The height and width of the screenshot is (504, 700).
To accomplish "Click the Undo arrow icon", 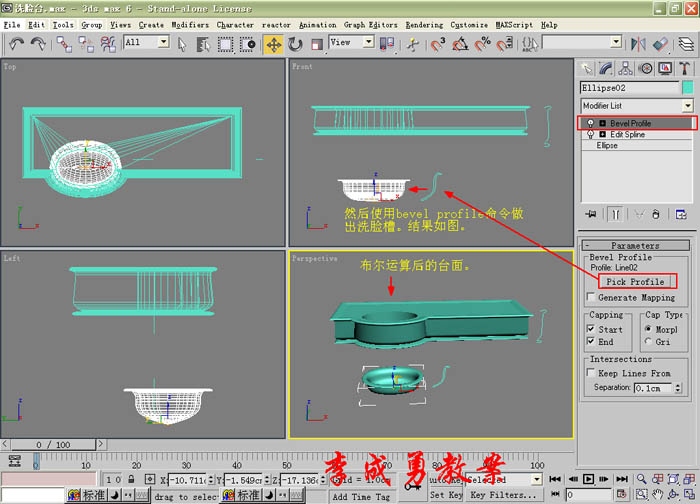I will tap(17, 44).
